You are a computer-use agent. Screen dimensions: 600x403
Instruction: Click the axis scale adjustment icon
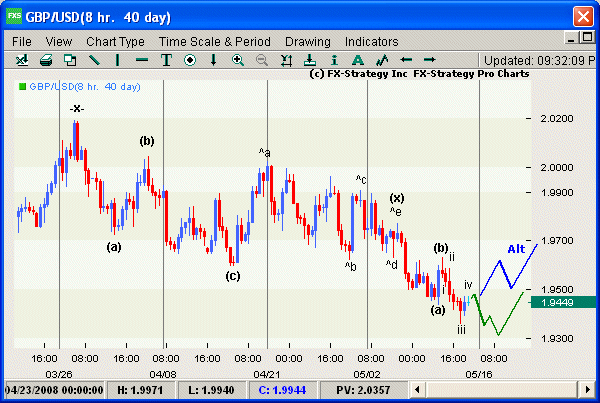point(286,60)
